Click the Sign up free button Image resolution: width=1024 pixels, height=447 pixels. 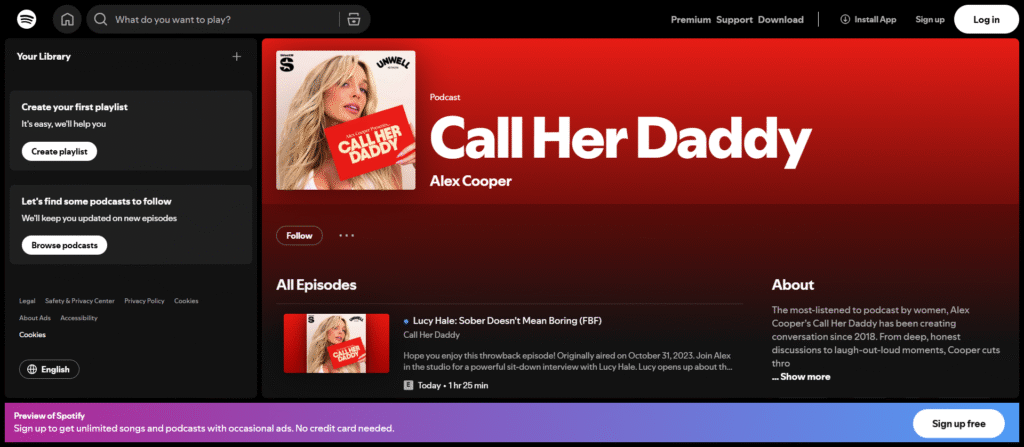click(x=957, y=423)
